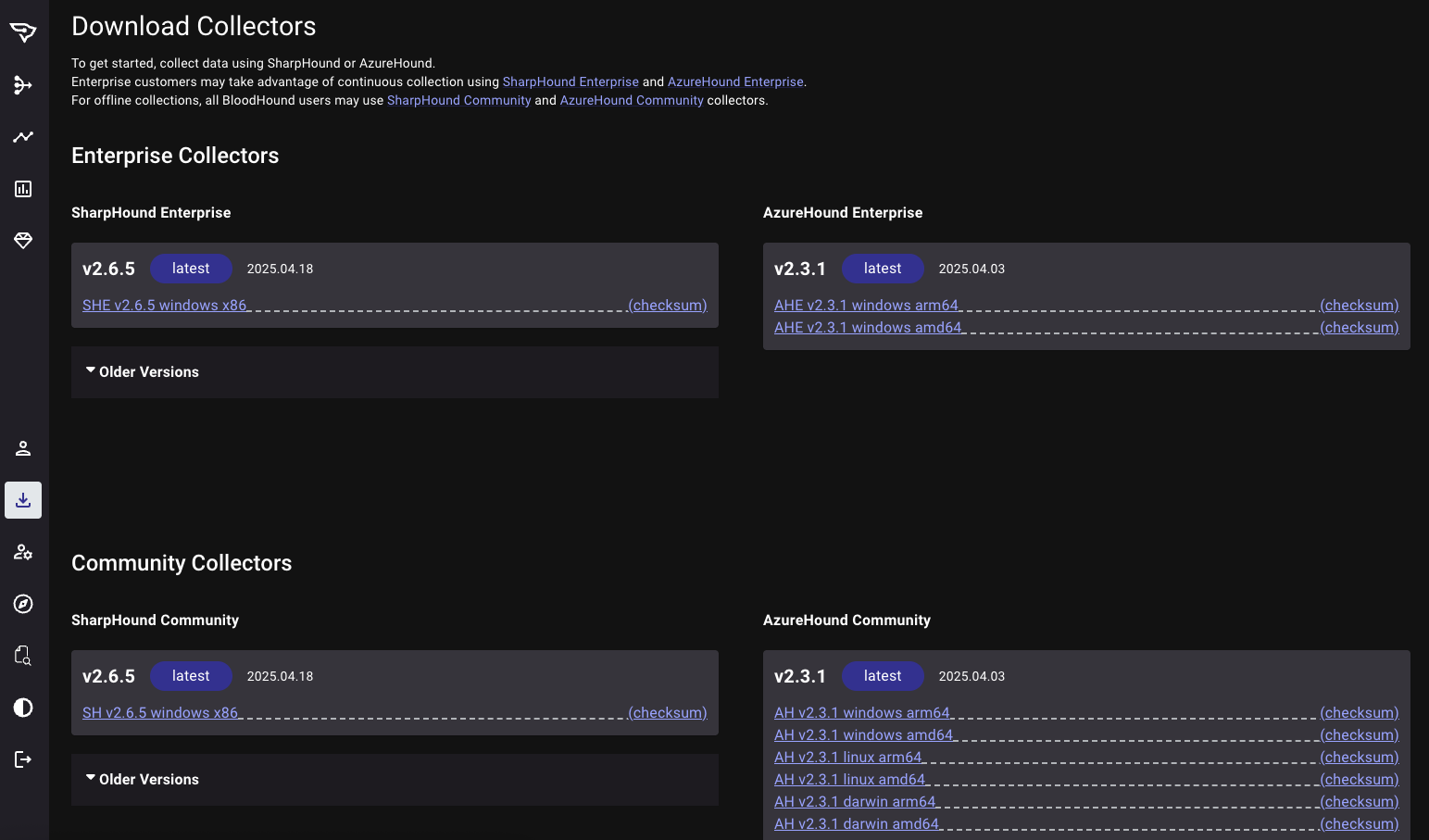Image resolution: width=1429 pixels, height=840 pixels.
Task: Open checksum for AH v2.3.1 linux amd64
Action: tap(1359, 779)
